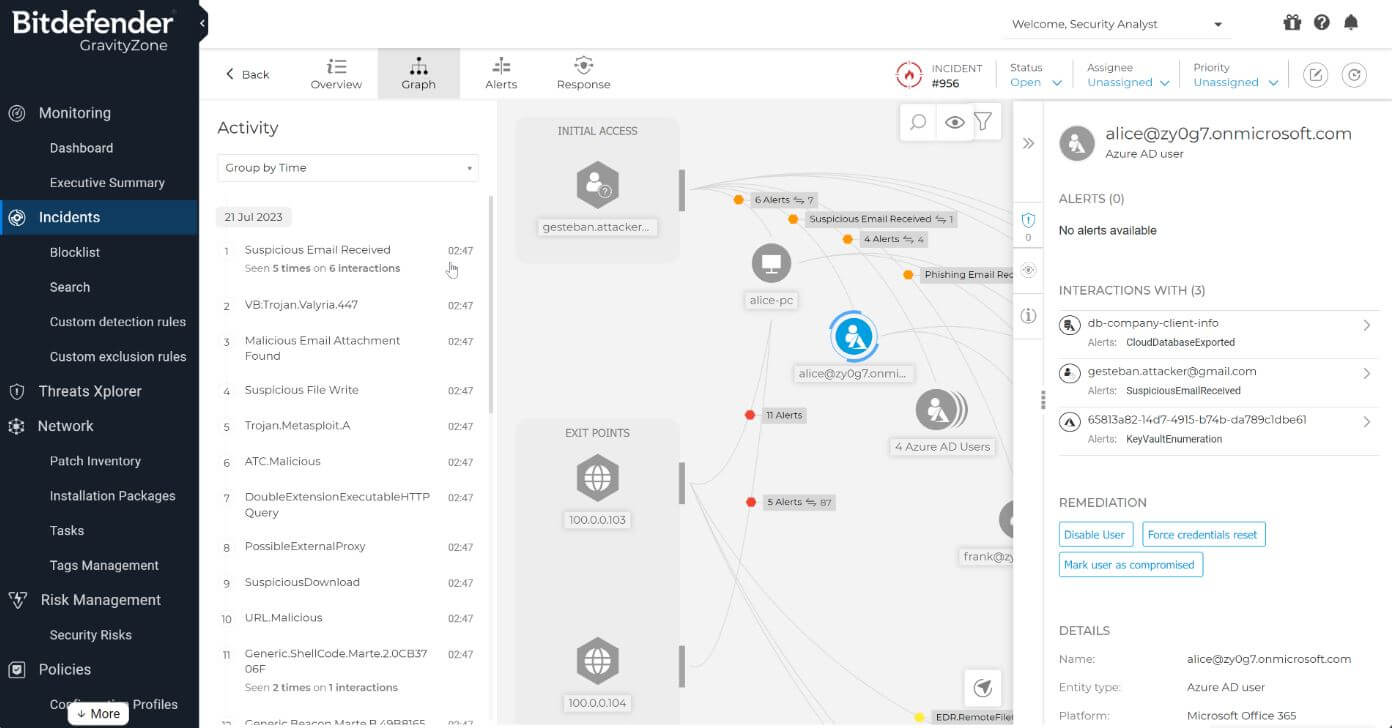Expand the db-company-client-info interaction
This screenshot has width=1392, height=728.
point(1366,326)
